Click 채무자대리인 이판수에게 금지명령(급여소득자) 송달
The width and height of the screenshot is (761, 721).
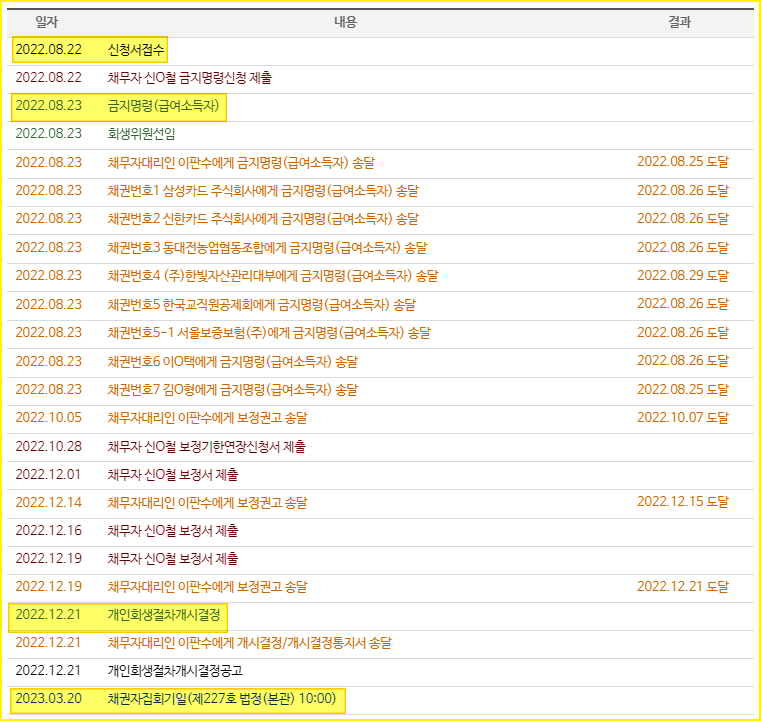pyautogui.click(x=241, y=163)
